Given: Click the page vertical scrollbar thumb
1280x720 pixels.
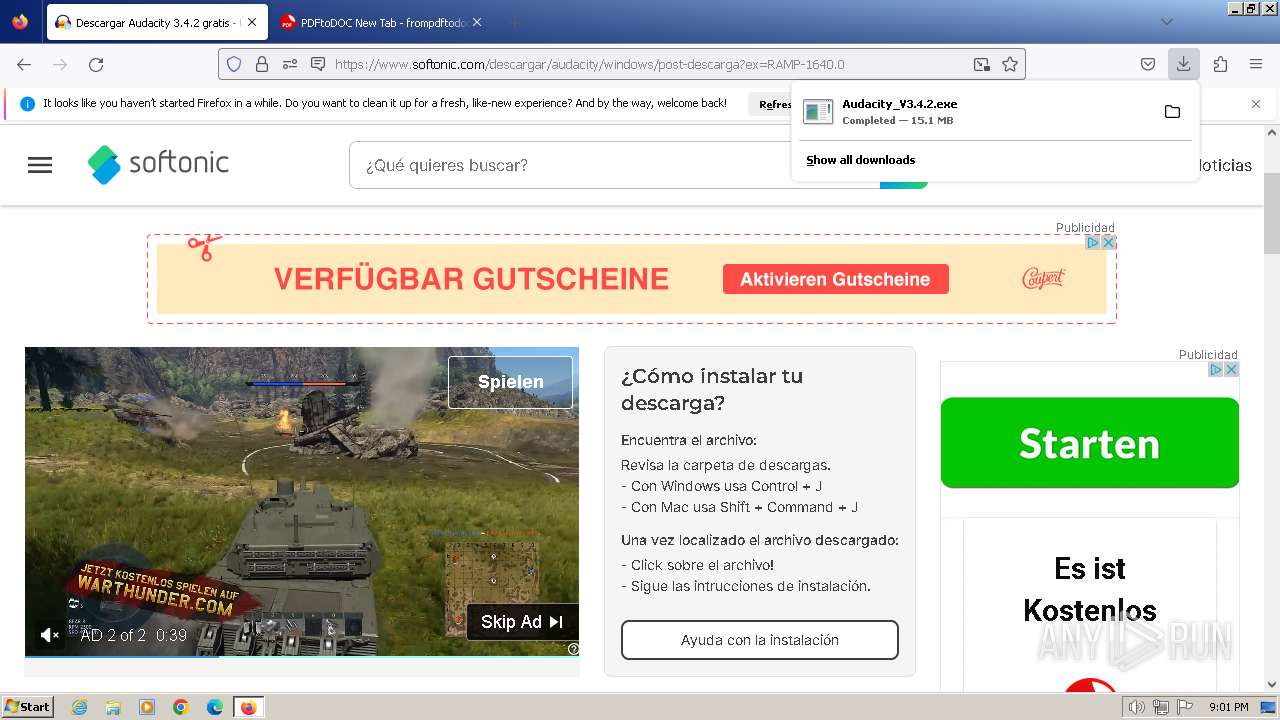Looking at the screenshot, I should pyautogui.click(x=1272, y=212).
